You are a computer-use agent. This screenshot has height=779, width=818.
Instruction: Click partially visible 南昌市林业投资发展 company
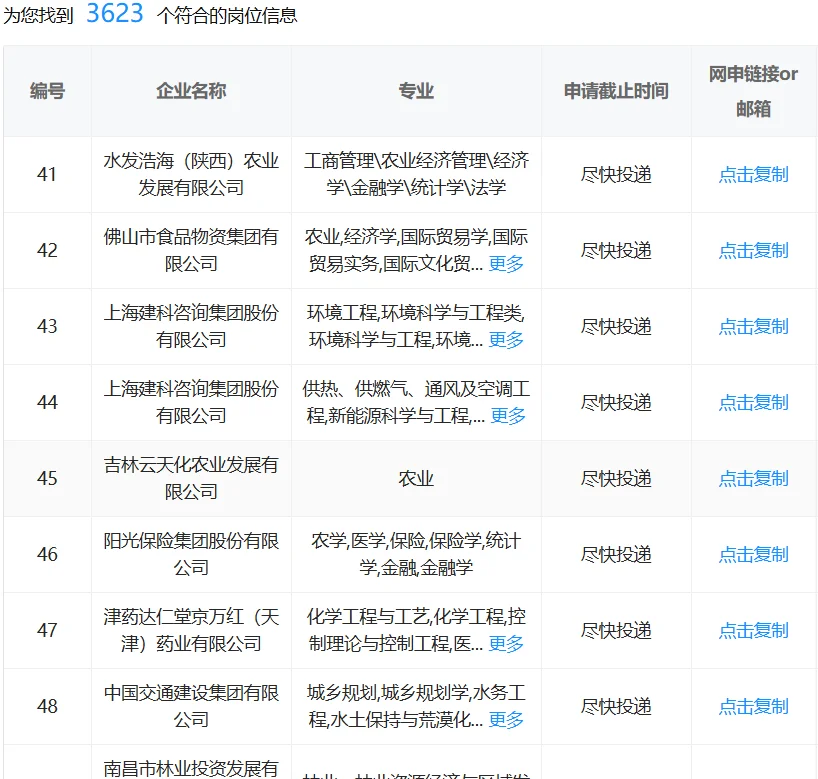(x=191, y=769)
